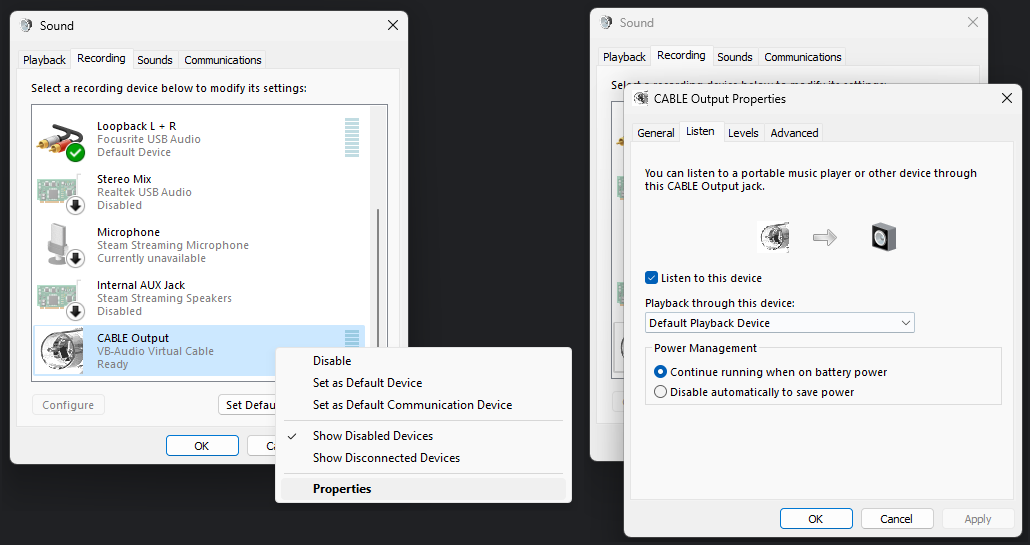The width and height of the screenshot is (1030, 545).
Task: Click Cancel in CABLE Output Properties dialog
Action: click(897, 519)
